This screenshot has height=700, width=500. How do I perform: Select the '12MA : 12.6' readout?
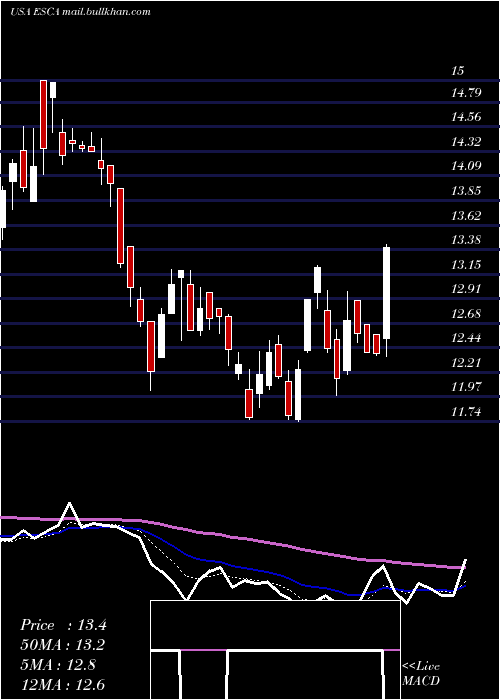63,684
